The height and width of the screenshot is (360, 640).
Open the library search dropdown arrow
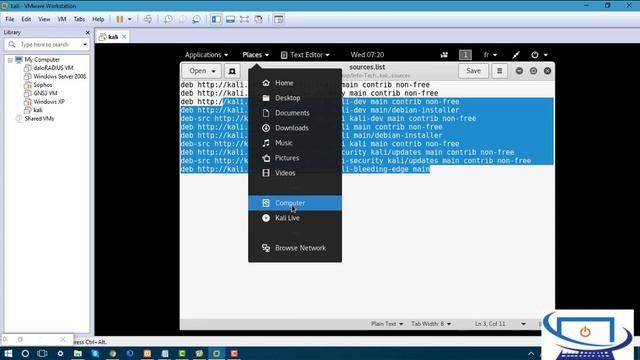85,44
